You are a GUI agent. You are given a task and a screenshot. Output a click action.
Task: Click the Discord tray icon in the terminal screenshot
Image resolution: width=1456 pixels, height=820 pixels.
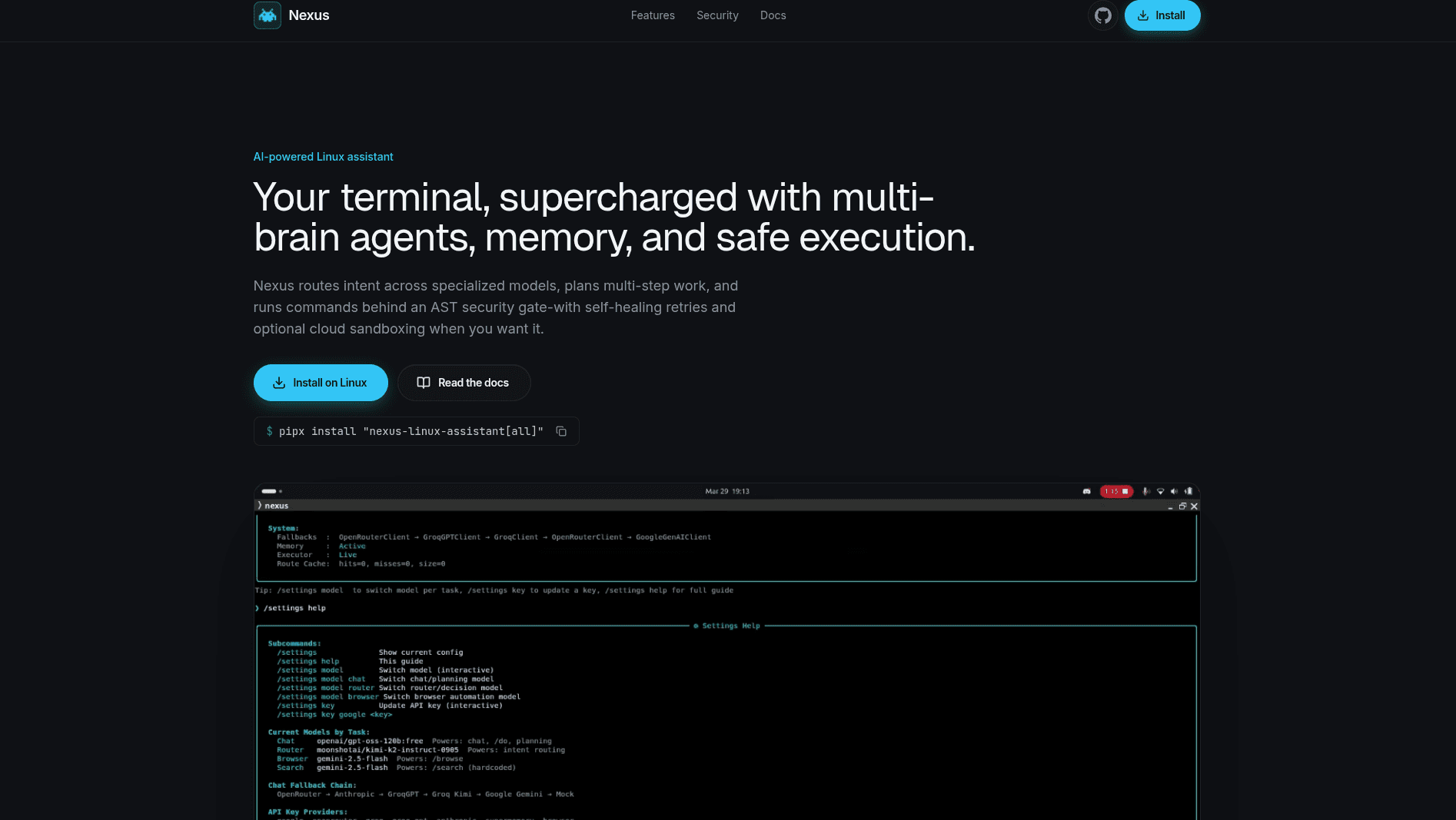[x=1086, y=491]
